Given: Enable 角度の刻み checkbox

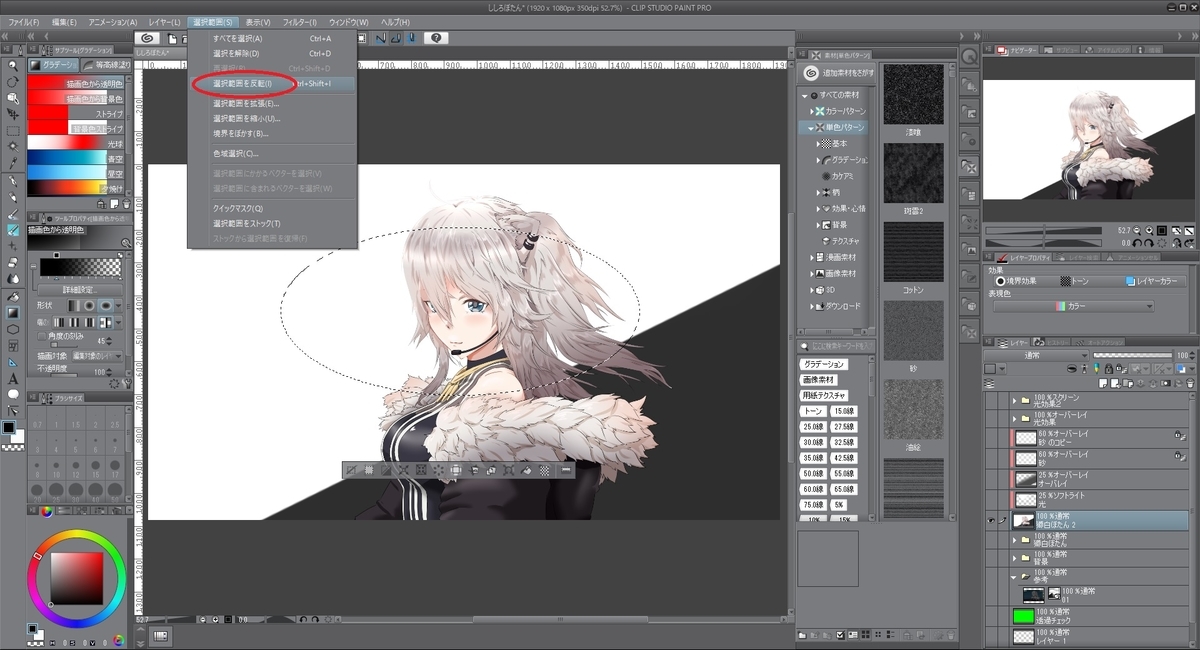Looking at the screenshot, I should 42,336.
